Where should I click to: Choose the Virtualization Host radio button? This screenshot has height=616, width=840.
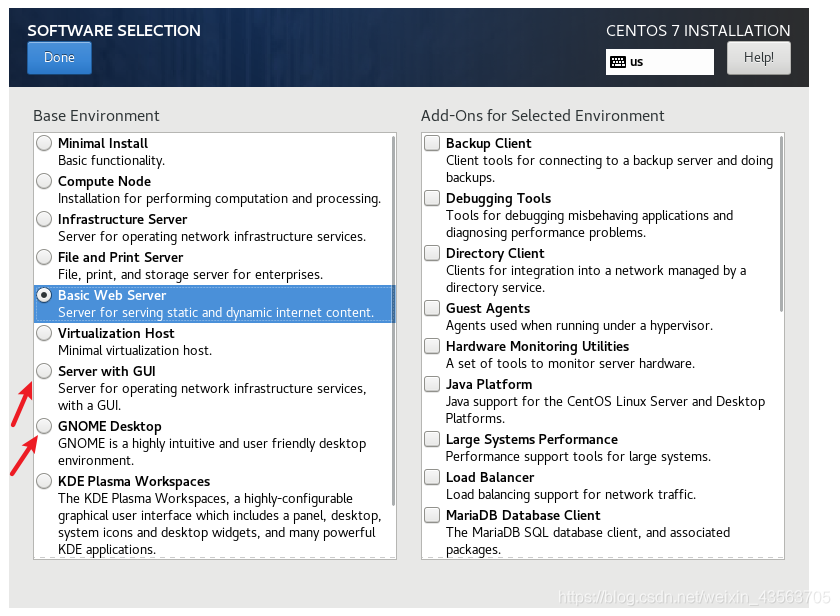(44, 333)
